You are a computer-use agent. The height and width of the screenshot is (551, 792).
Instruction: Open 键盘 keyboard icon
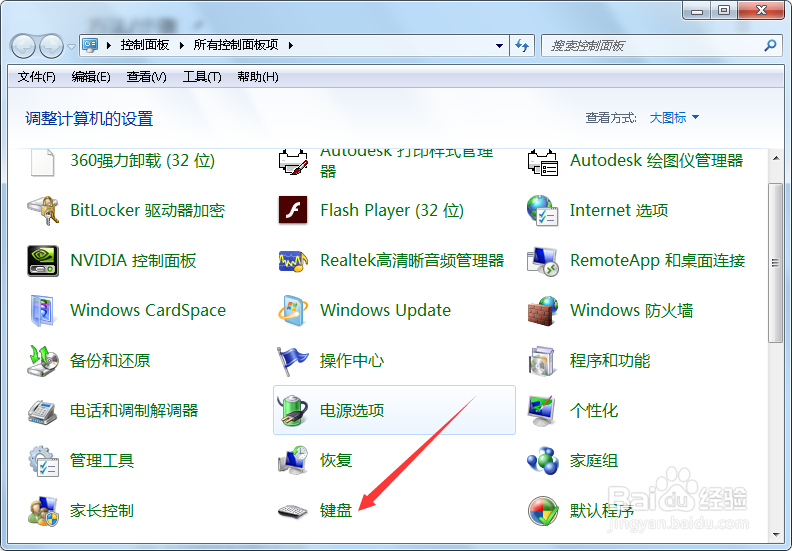(x=293, y=512)
